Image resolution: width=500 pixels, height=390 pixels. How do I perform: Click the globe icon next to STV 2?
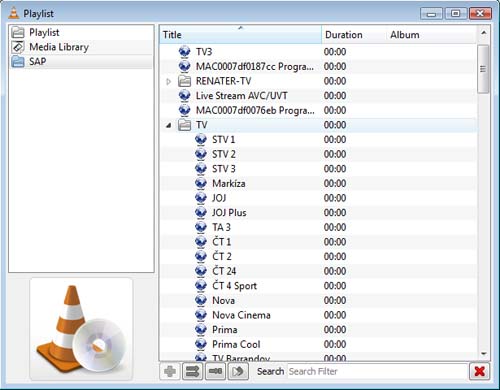coord(201,154)
